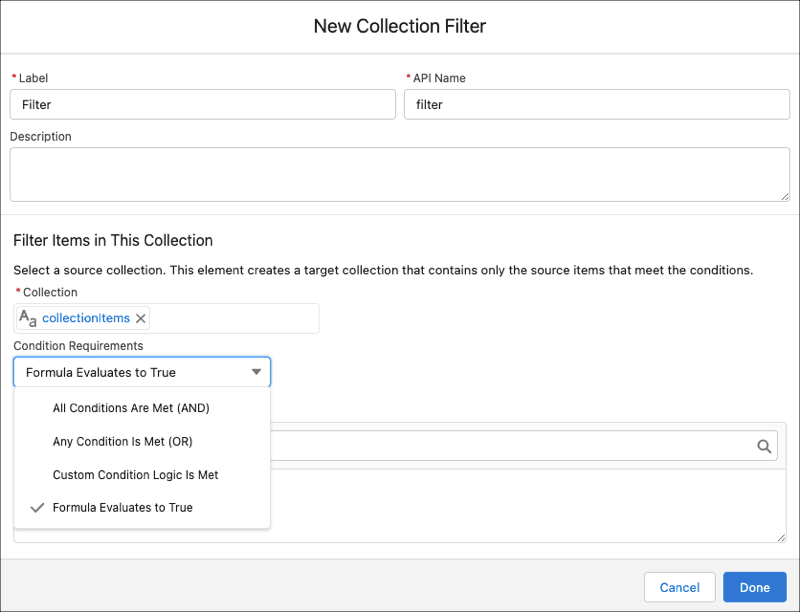Pick Custom Condition Logic Is Met option
Image resolution: width=800 pixels, height=612 pixels.
point(142,475)
